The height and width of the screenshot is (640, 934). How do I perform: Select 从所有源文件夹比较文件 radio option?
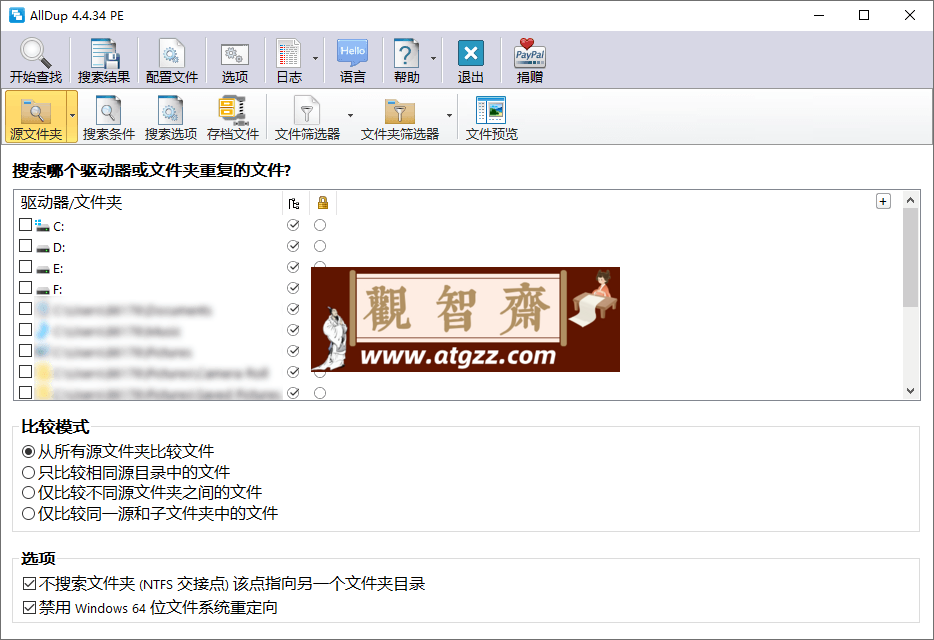[x=117, y=451]
